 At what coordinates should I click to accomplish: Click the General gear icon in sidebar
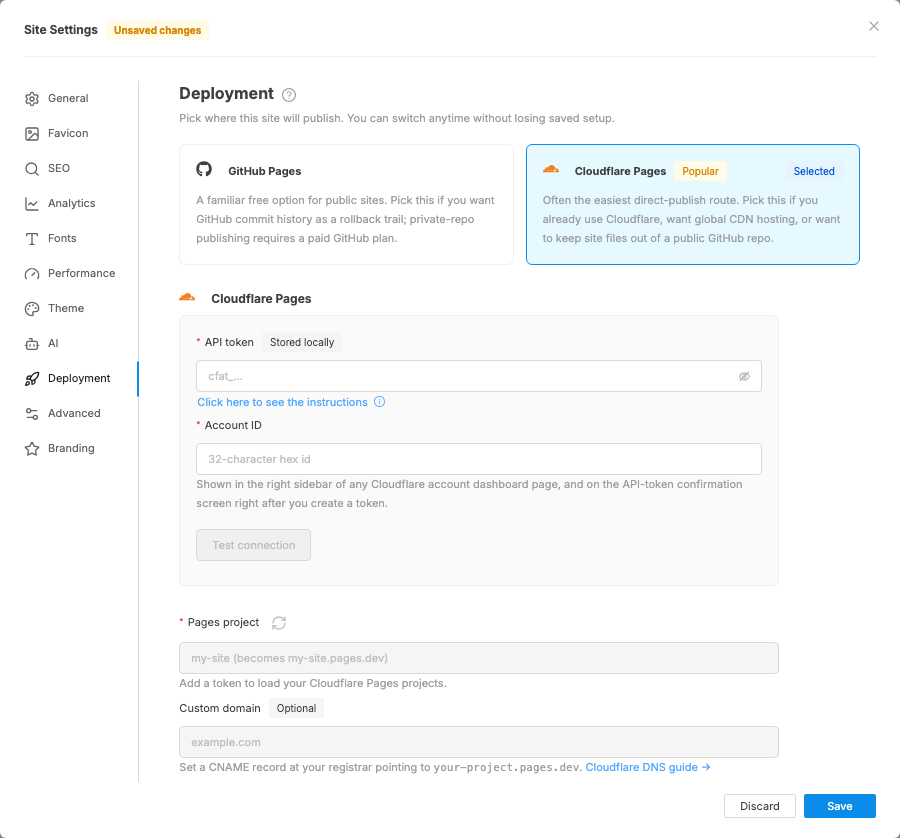click(x=32, y=99)
